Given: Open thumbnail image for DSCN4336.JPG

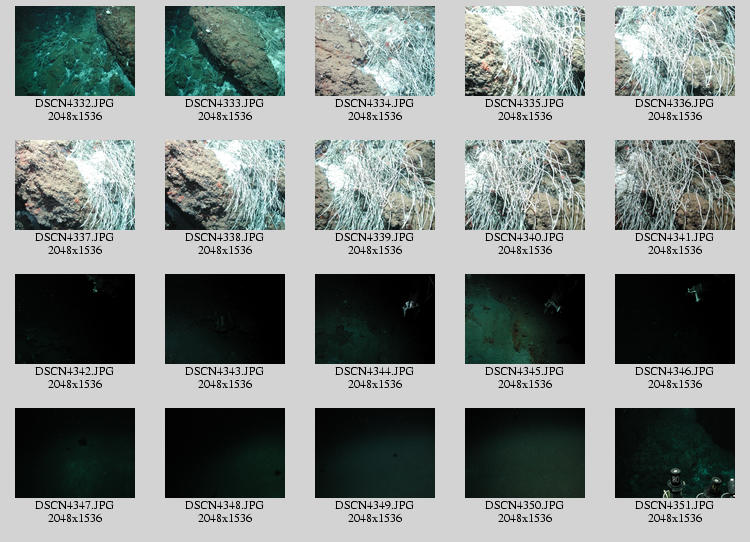Looking at the screenshot, I should coord(675,51).
